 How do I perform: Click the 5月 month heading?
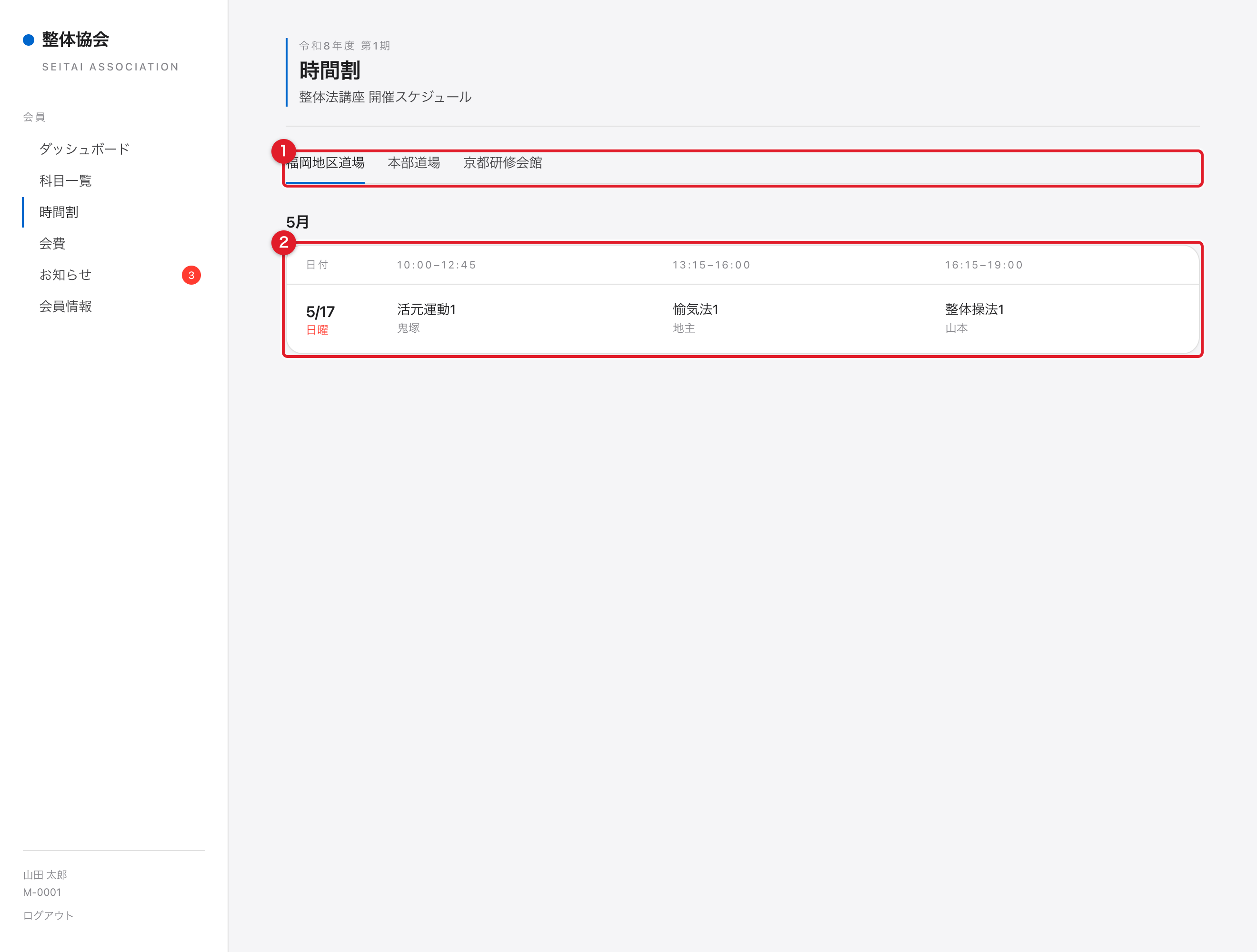[297, 222]
